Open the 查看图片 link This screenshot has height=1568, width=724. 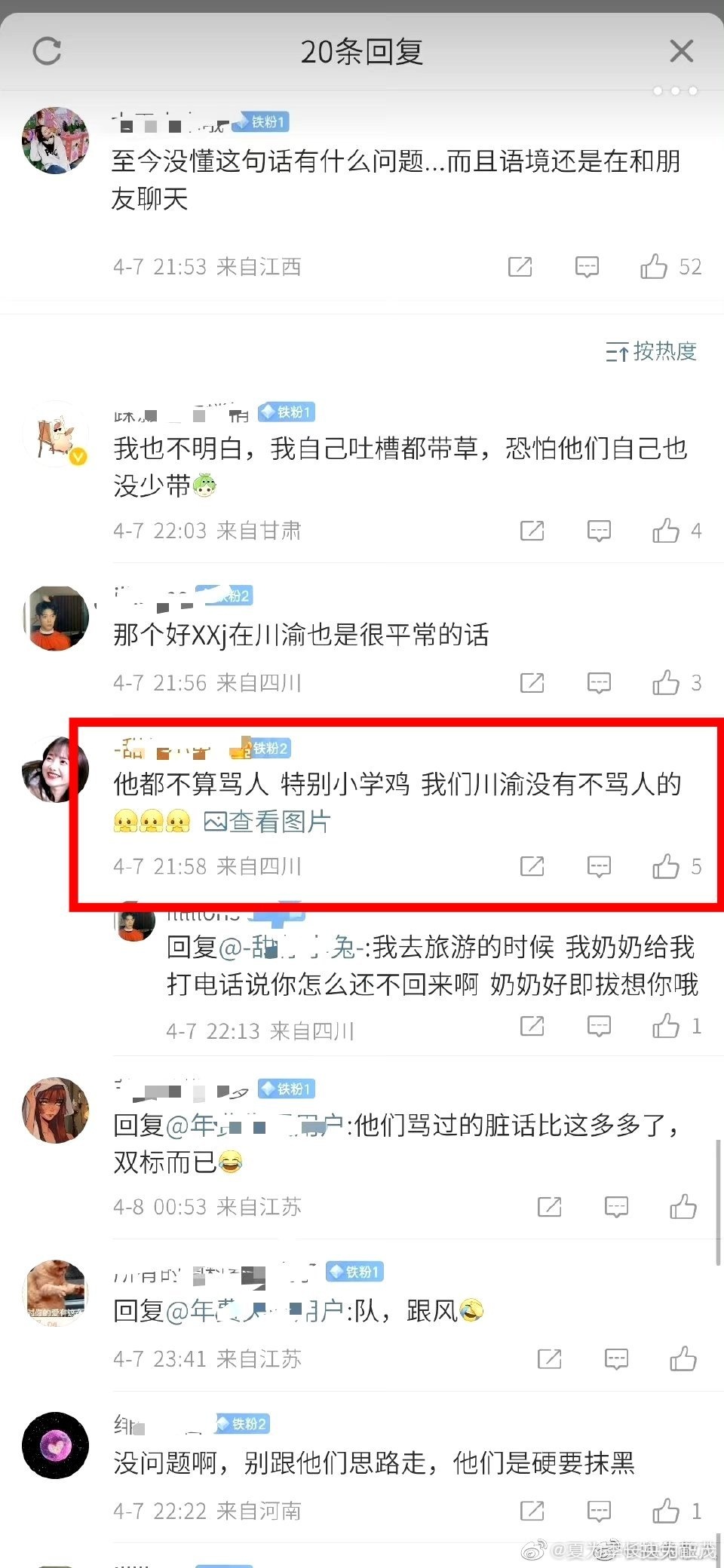[267, 822]
